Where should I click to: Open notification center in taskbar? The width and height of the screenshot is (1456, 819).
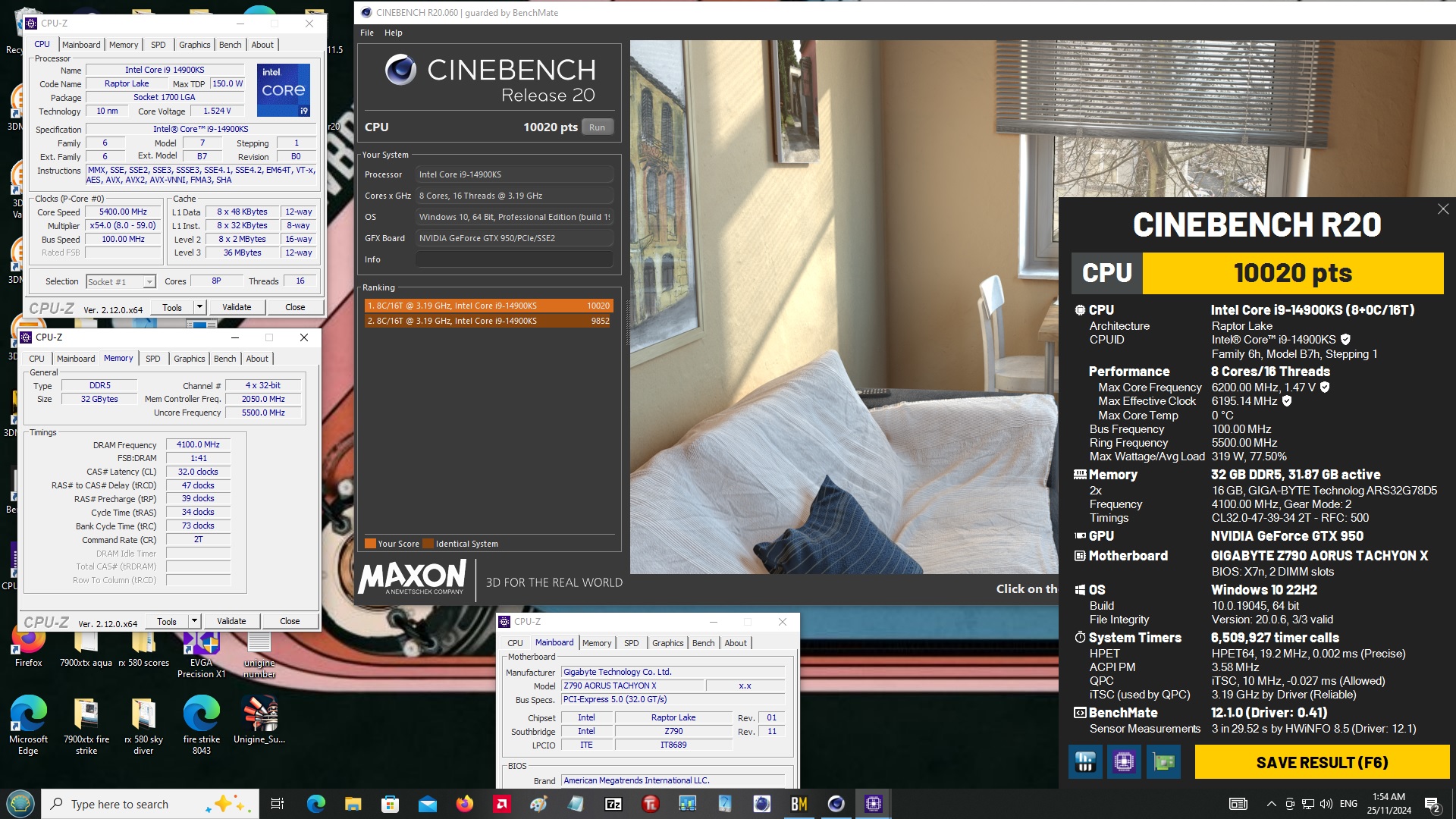[1432, 804]
